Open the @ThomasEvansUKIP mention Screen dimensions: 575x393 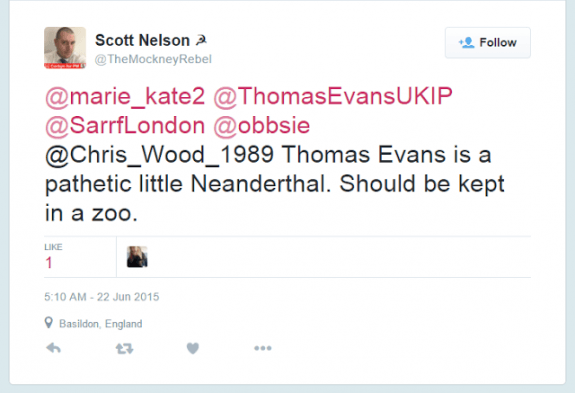click(333, 96)
